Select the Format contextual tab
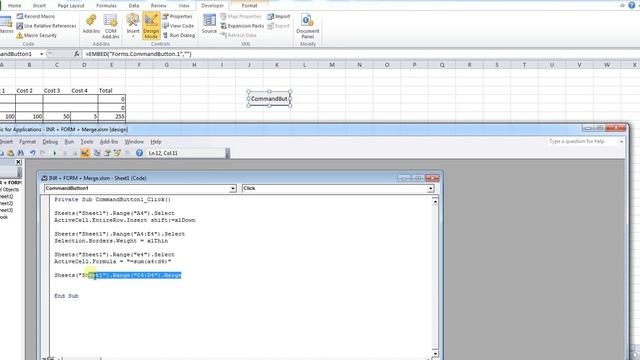This screenshot has height=360, width=640. coord(249,6)
